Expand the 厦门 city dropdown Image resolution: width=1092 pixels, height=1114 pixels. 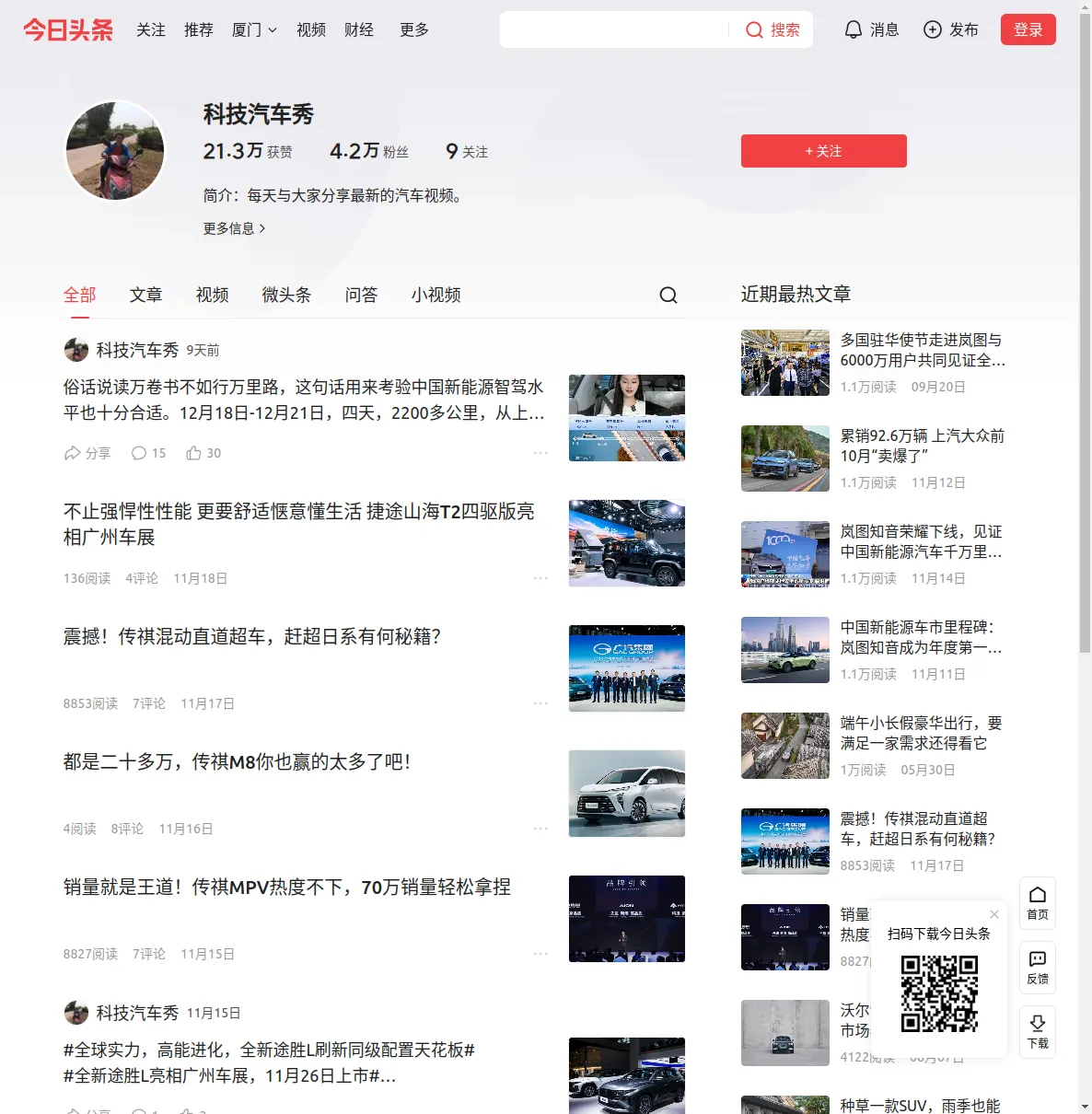coord(254,30)
